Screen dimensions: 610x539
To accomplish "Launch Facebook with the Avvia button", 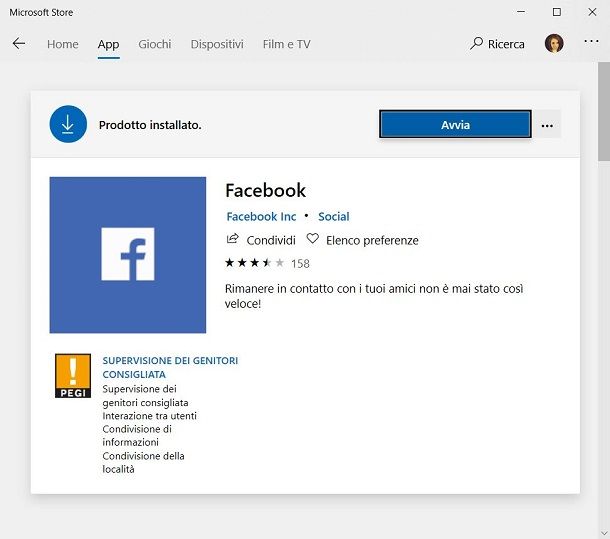I will tap(455, 125).
